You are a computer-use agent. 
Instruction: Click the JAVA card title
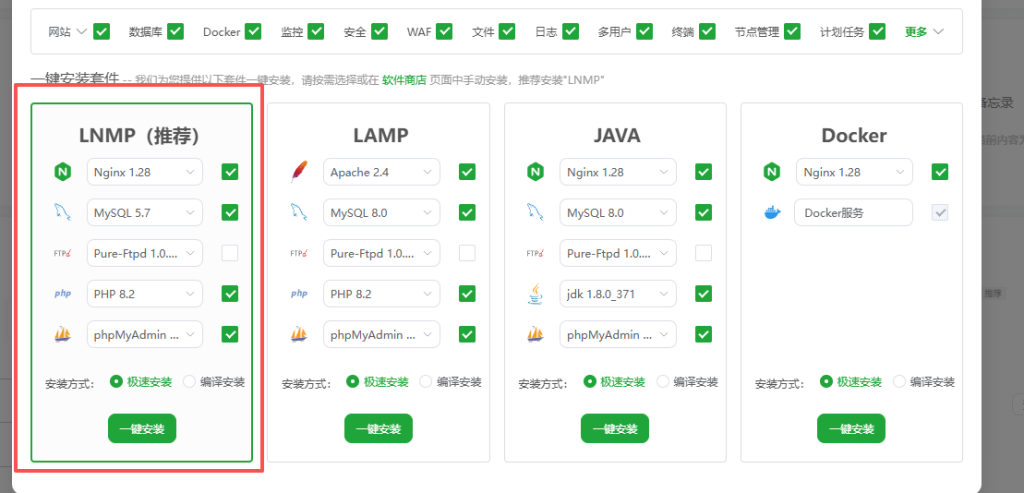(x=617, y=135)
